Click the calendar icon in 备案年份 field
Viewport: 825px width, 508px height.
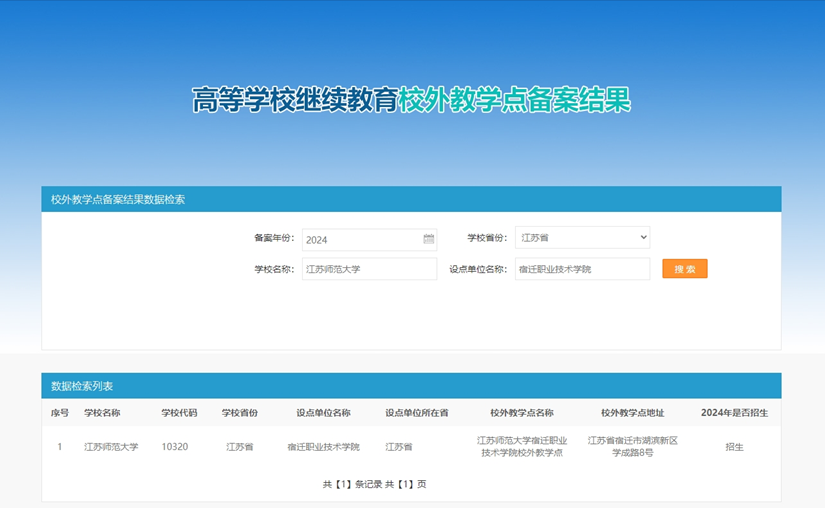pos(429,239)
